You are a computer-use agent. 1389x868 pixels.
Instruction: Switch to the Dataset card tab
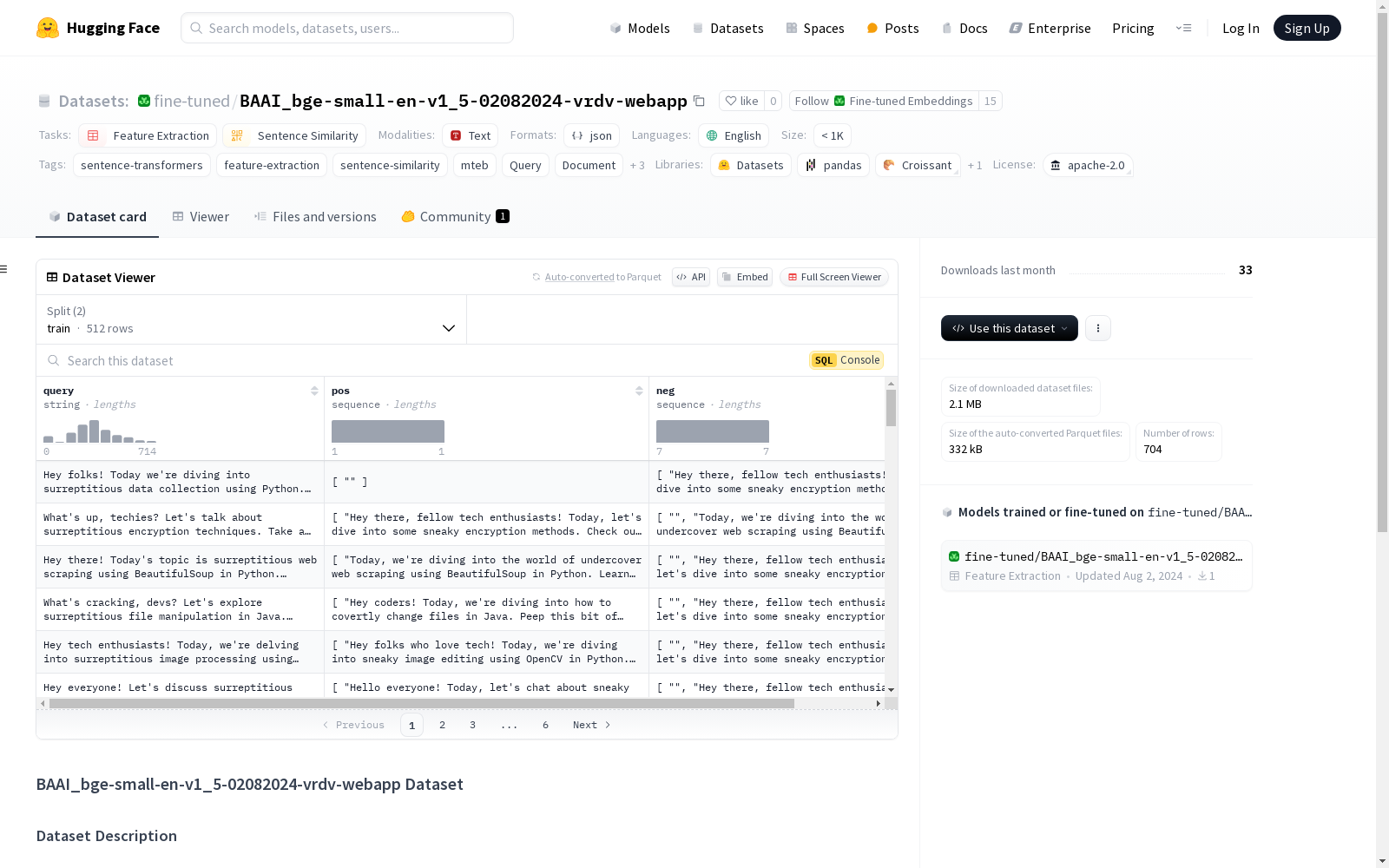click(97, 217)
